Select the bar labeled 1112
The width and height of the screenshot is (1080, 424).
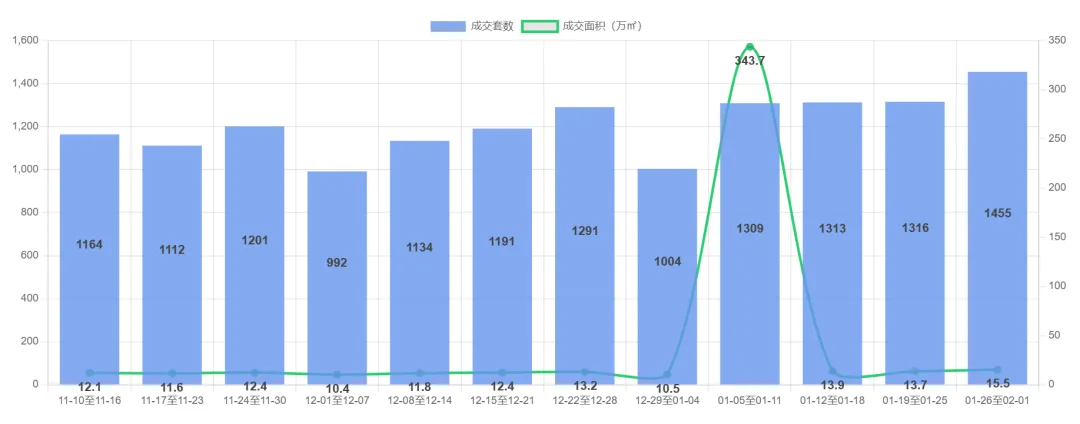172,265
